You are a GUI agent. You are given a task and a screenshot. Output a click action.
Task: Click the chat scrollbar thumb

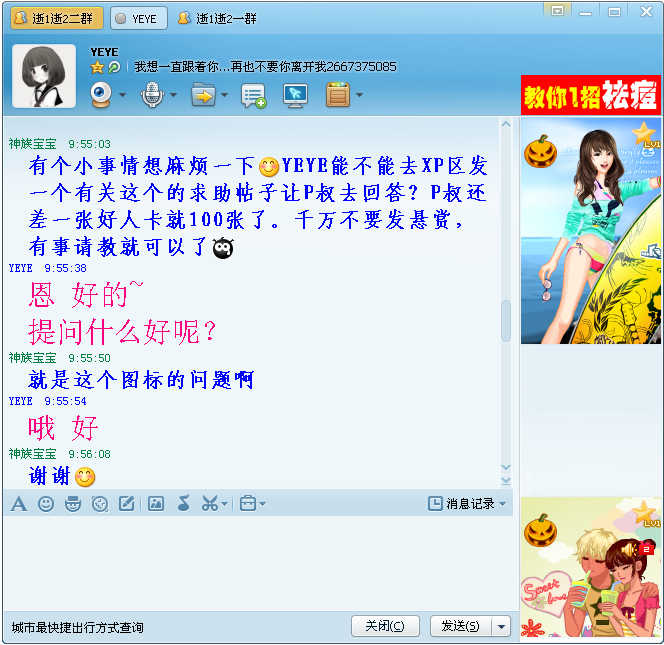click(506, 321)
